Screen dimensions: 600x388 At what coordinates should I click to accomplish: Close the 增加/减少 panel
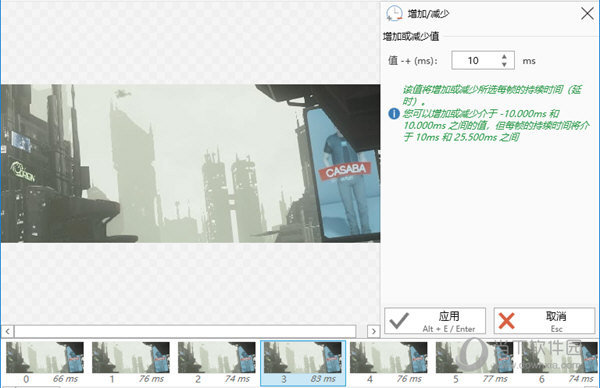[x=587, y=13]
